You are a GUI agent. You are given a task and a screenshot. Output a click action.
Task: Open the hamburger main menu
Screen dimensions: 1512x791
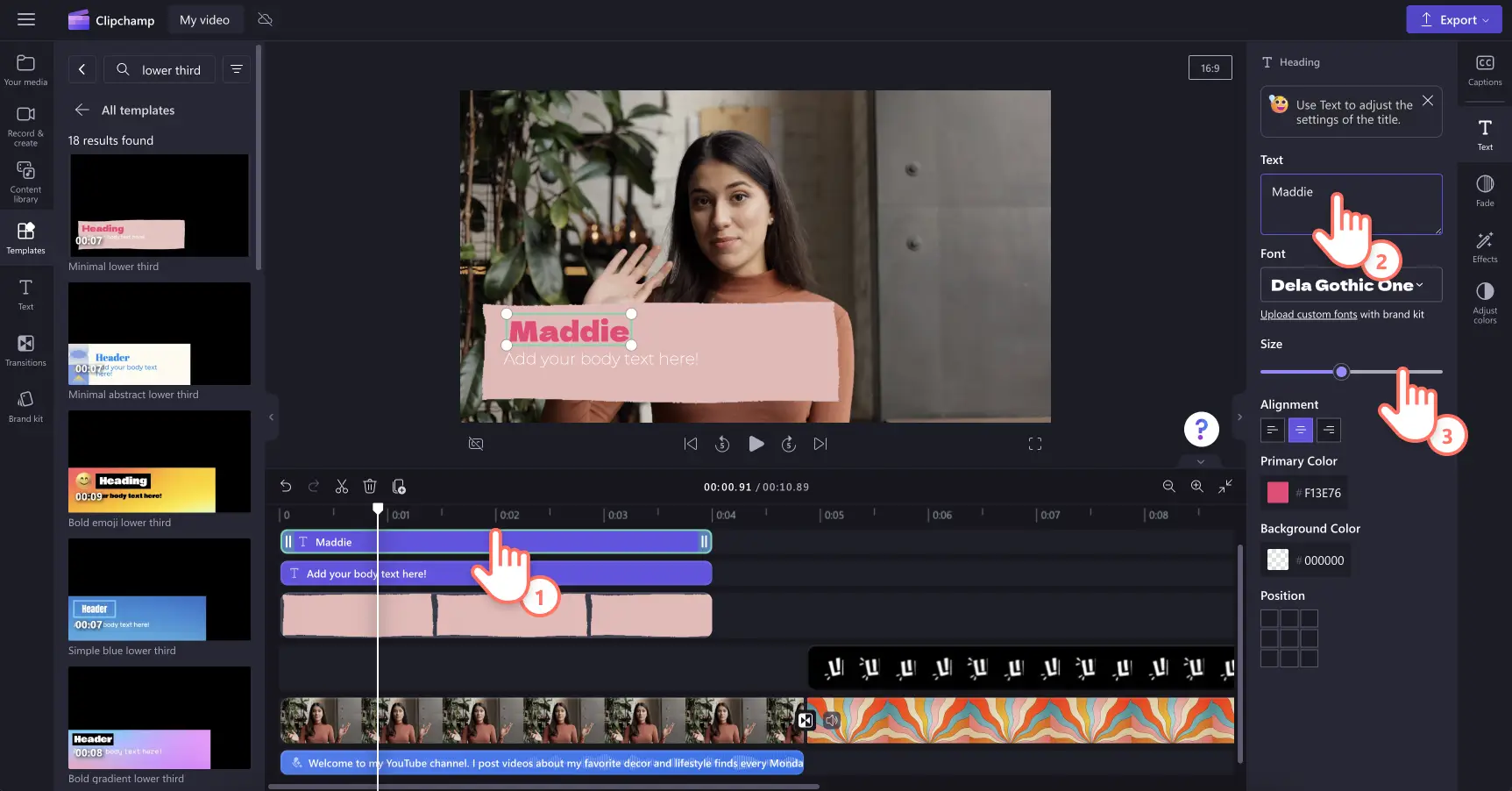coord(26,19)
